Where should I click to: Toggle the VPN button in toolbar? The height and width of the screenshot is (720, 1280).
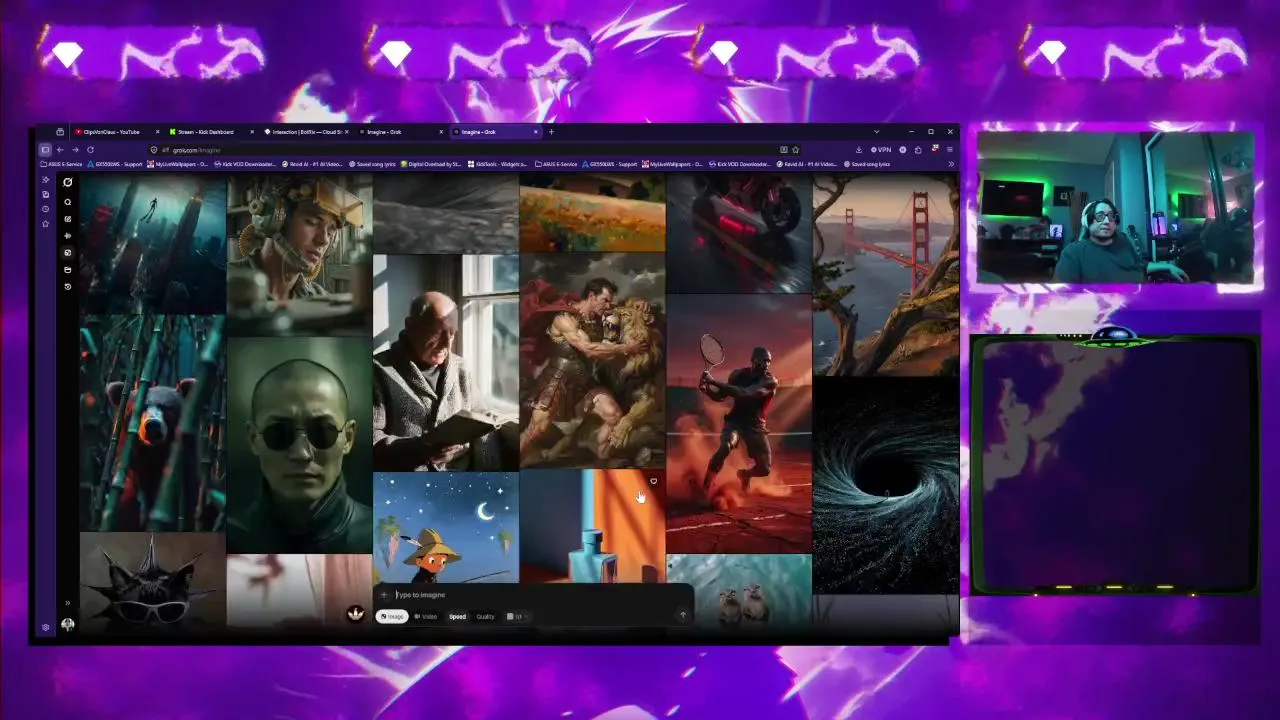tap(881, 150)
